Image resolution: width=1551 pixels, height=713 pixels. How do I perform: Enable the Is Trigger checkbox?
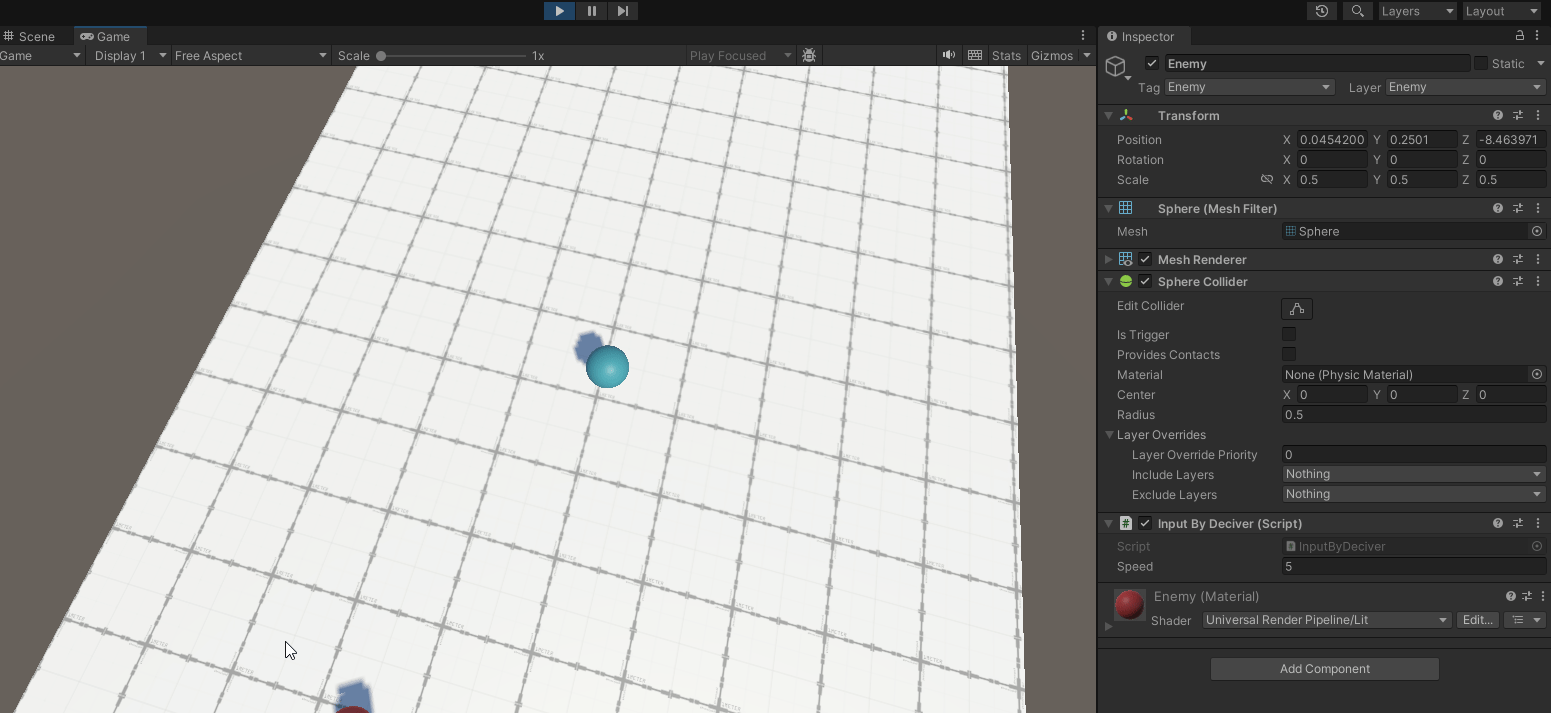(x=1289, y=335)
